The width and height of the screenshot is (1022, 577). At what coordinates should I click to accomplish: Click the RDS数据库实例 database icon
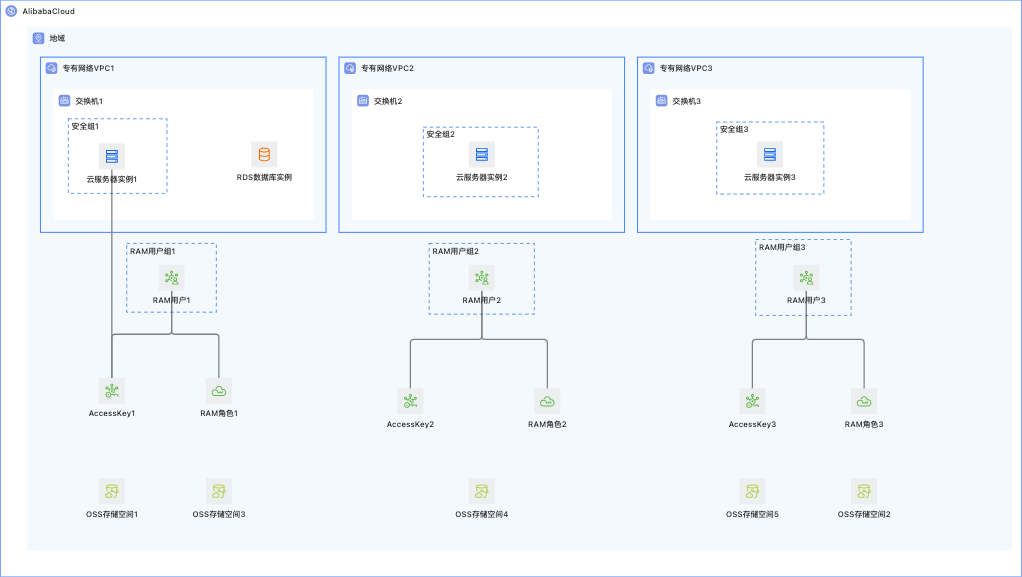pyautogui.click(x=264, y=155)
